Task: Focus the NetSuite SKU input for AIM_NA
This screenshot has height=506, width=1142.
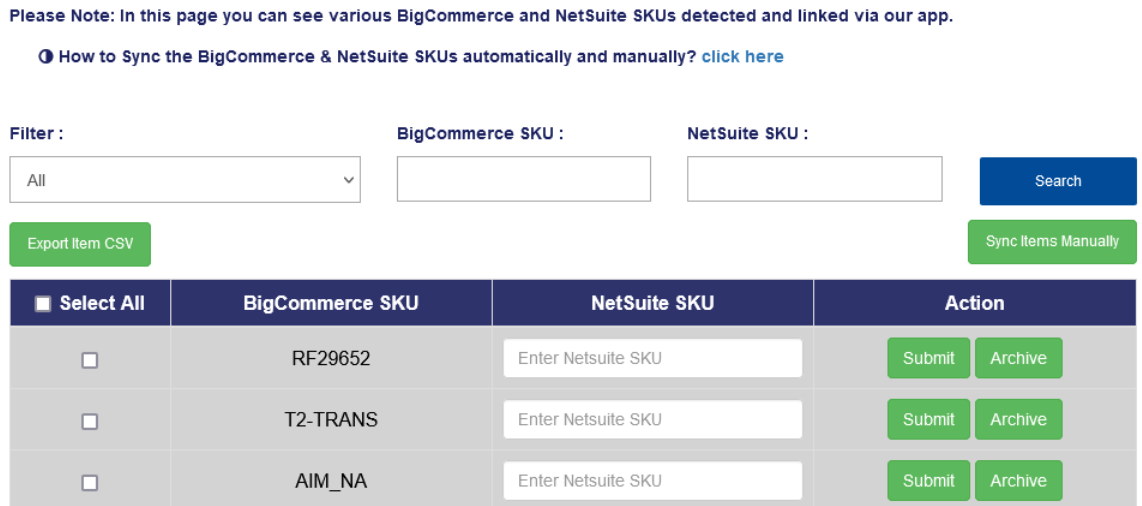Action: coord(652,480)
